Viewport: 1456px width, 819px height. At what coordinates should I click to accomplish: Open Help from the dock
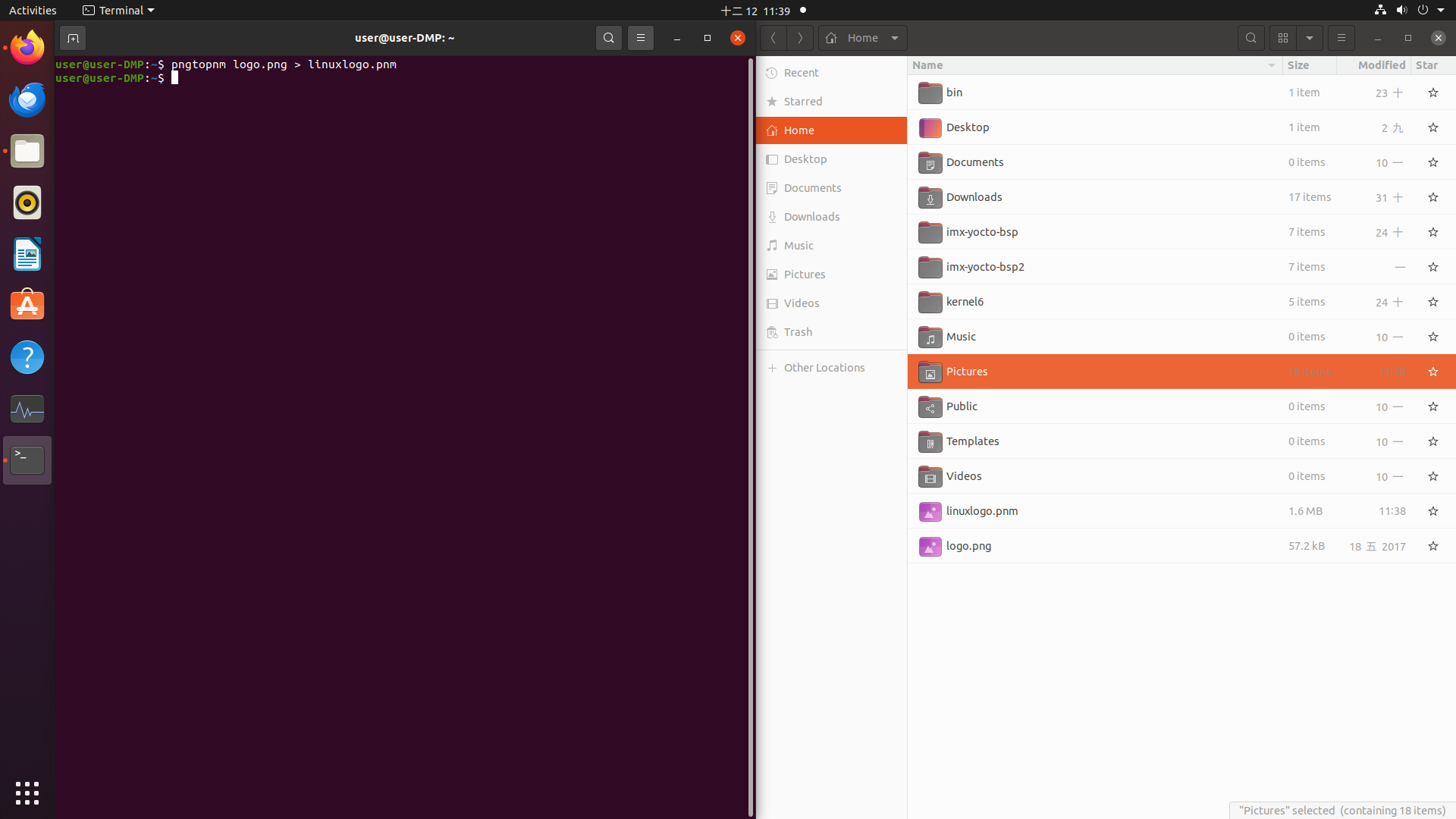(27, 357)
